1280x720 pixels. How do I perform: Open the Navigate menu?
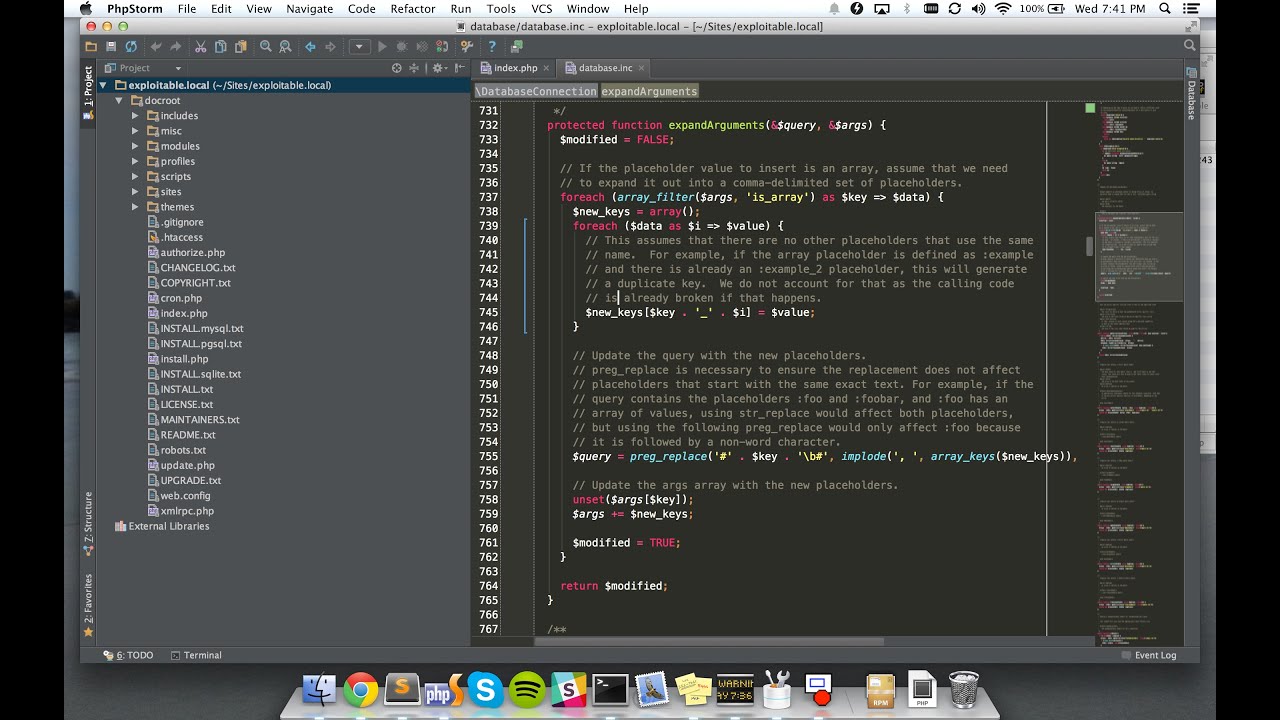309,9
